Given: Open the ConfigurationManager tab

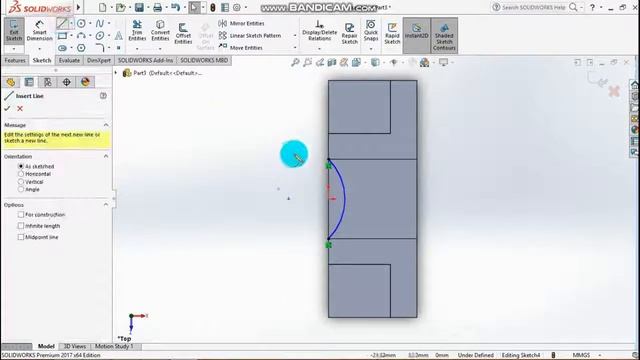Looking at the screenshot, I should point(48,82).
